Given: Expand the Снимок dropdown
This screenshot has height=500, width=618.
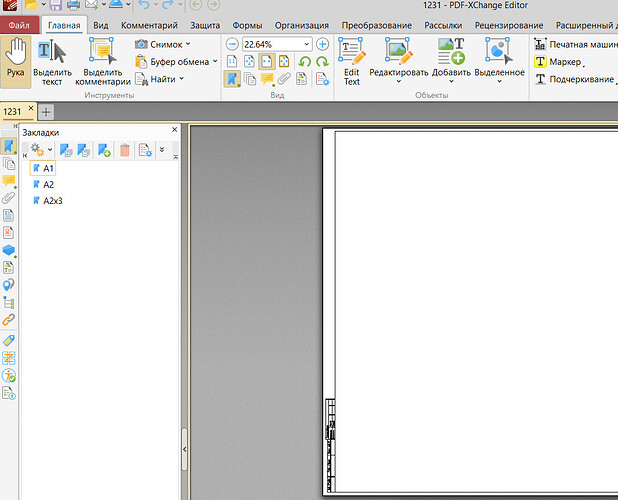Looking at the screenshot, I should (x=188, y=44).
